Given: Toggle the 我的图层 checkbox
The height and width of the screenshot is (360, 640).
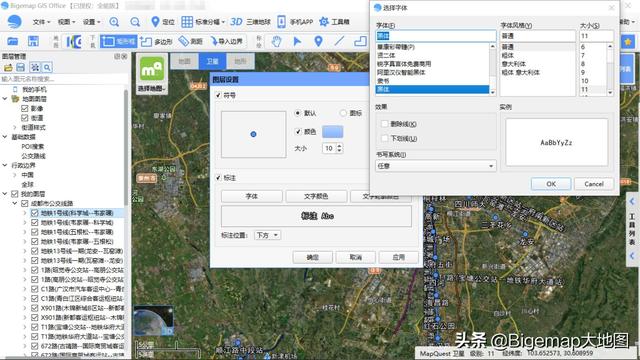Looking at the screenshot, I should click(15, 194).
